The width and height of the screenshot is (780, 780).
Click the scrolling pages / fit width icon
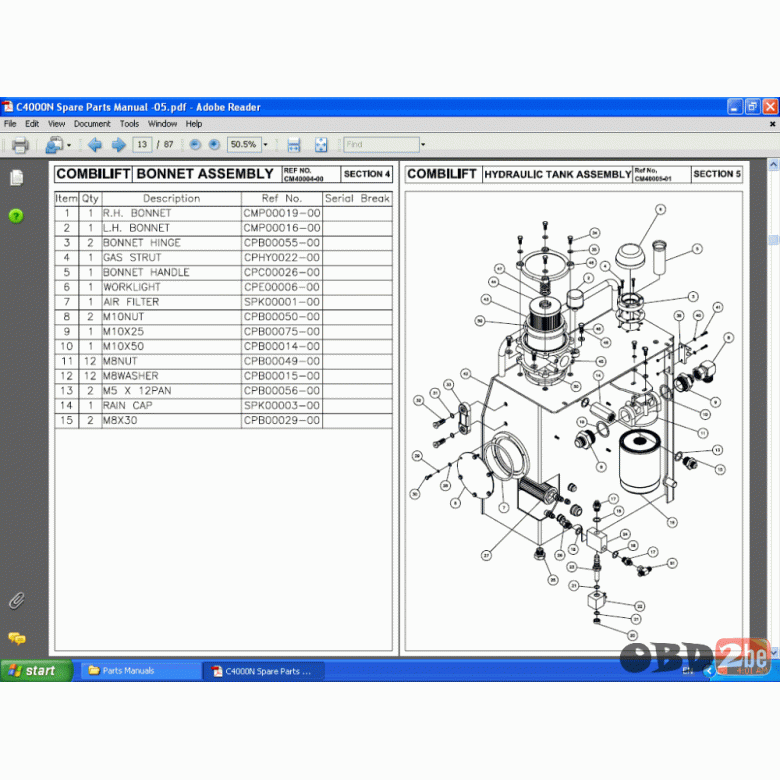click(294, 145)
